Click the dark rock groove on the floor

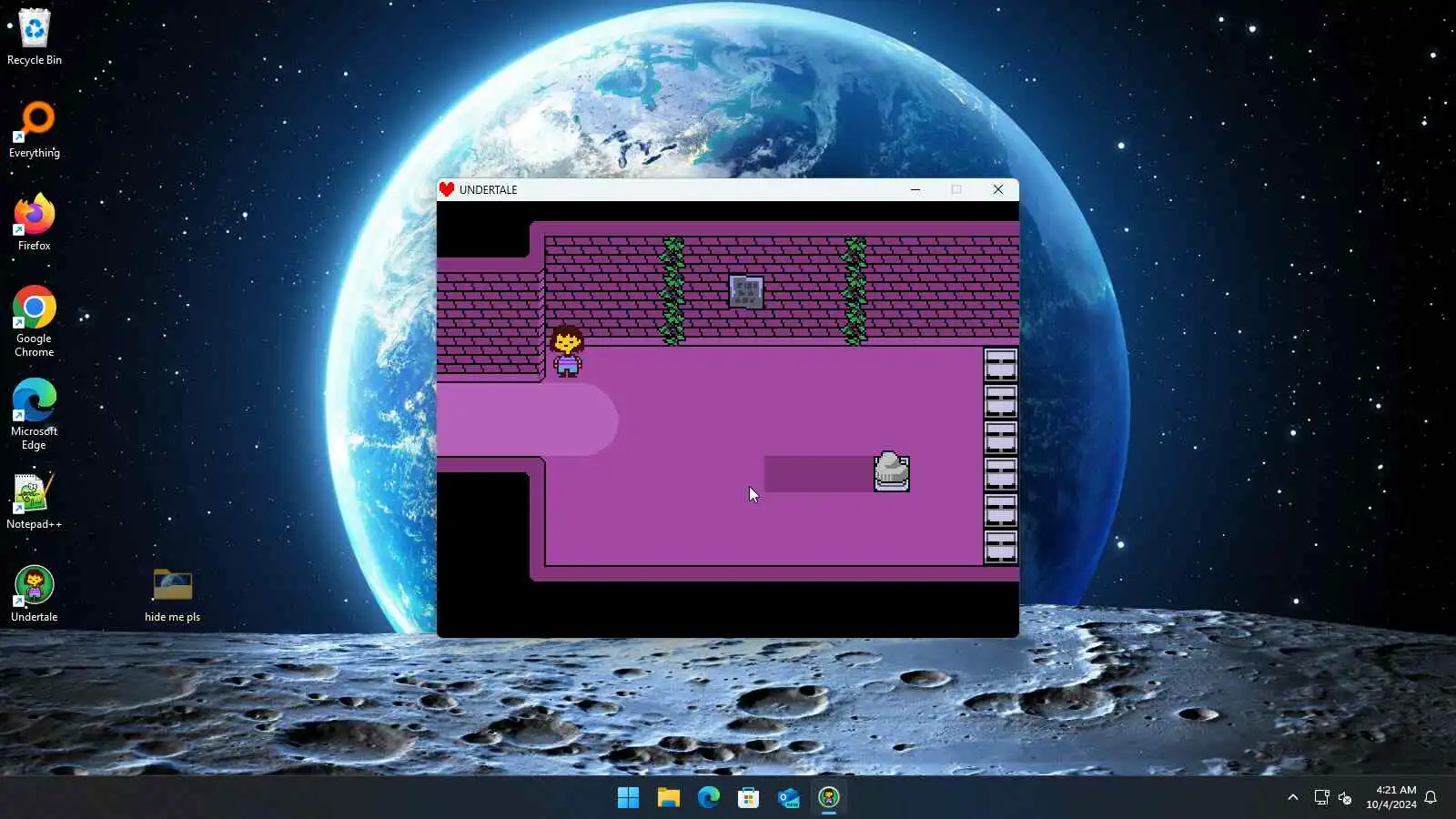point(818,474)
